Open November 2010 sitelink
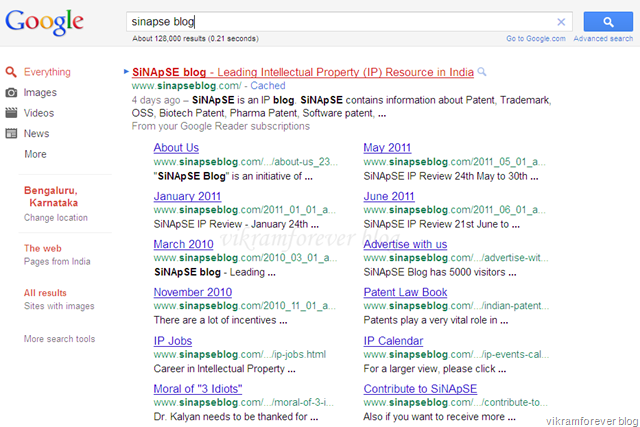 193,292
